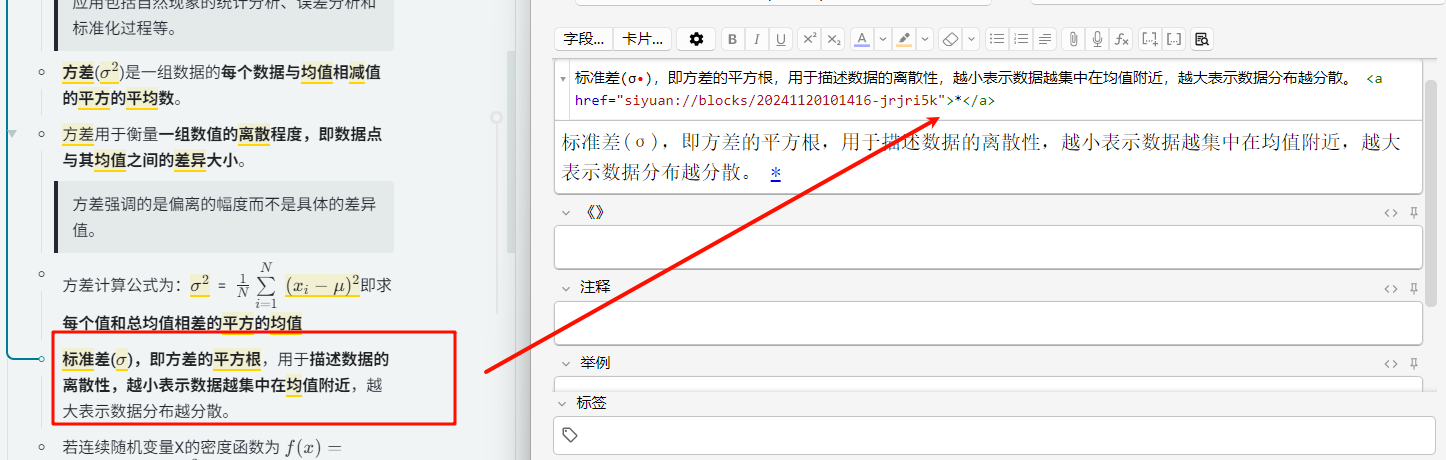Screen dimensions: 1446x460
Task: Click the text 标准差(σ)，即方差的平方根 in notes
Action: (162, 360)
